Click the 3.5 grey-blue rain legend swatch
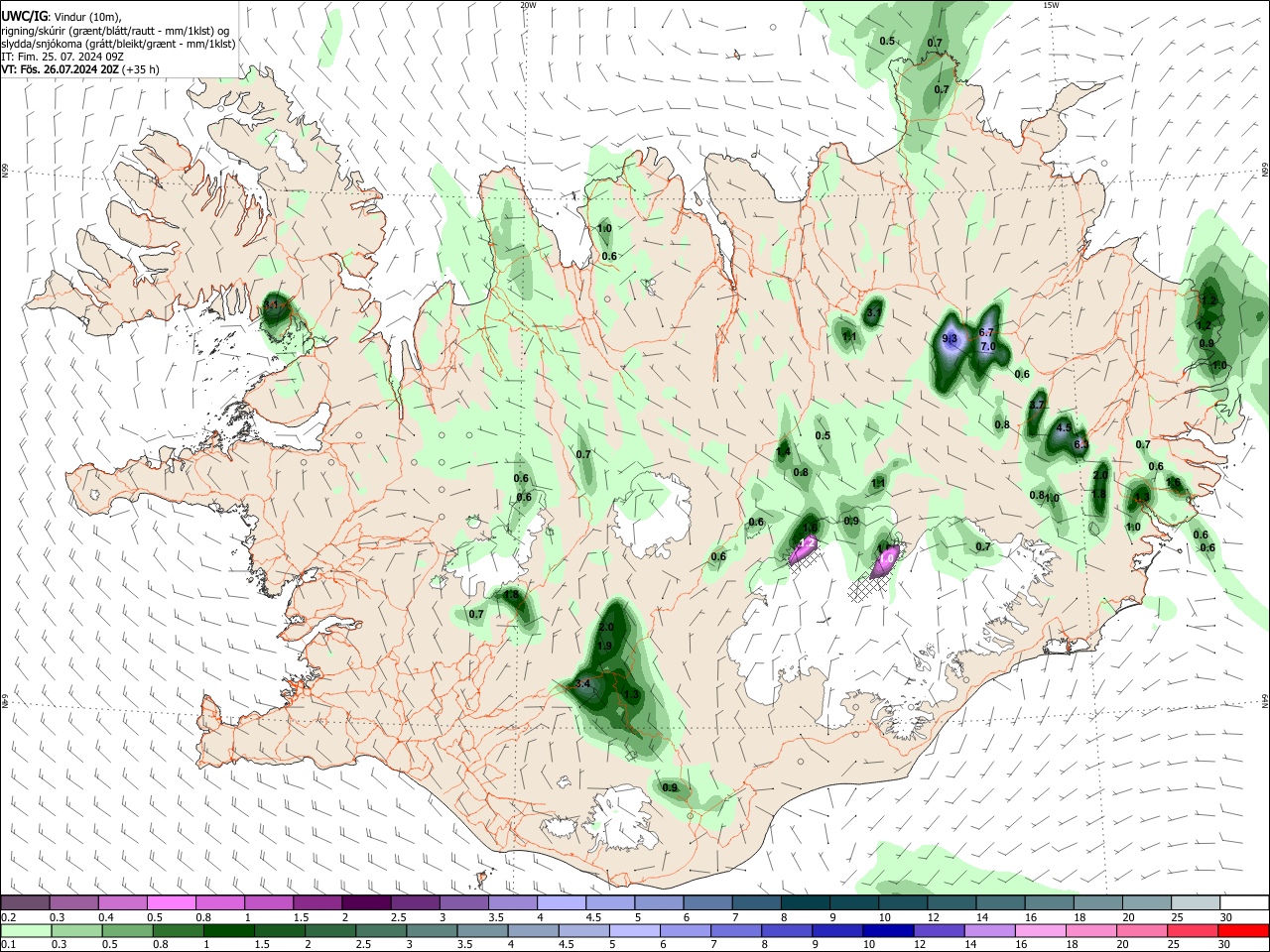This screenshot has height=952, width=1270. pos(481,930)
